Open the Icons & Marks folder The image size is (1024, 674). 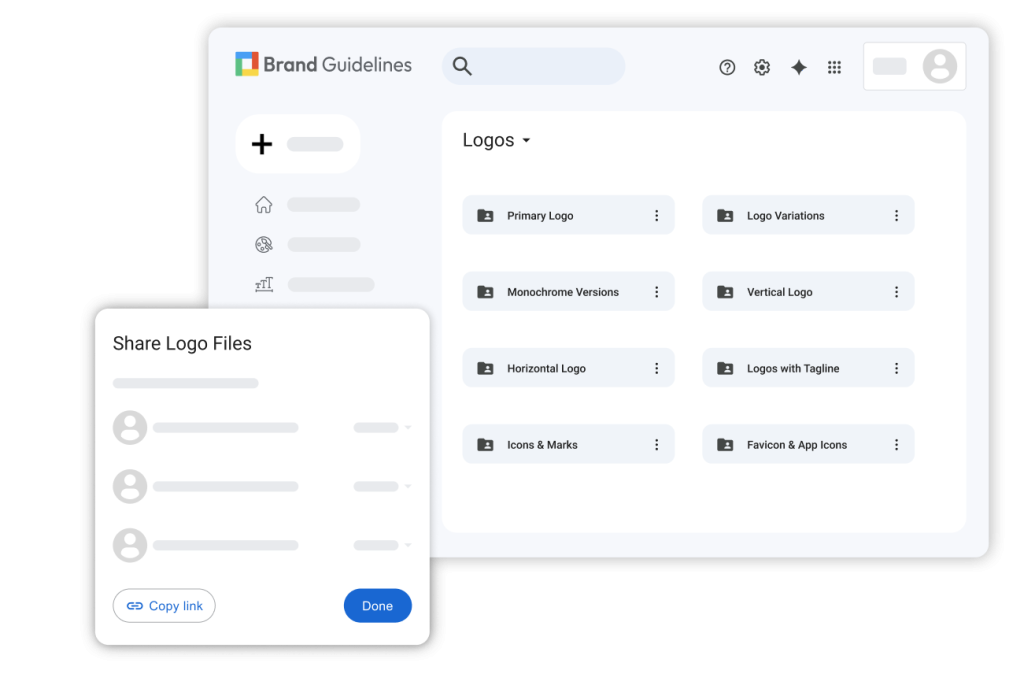pyautogui.click(x=542, y=445)
